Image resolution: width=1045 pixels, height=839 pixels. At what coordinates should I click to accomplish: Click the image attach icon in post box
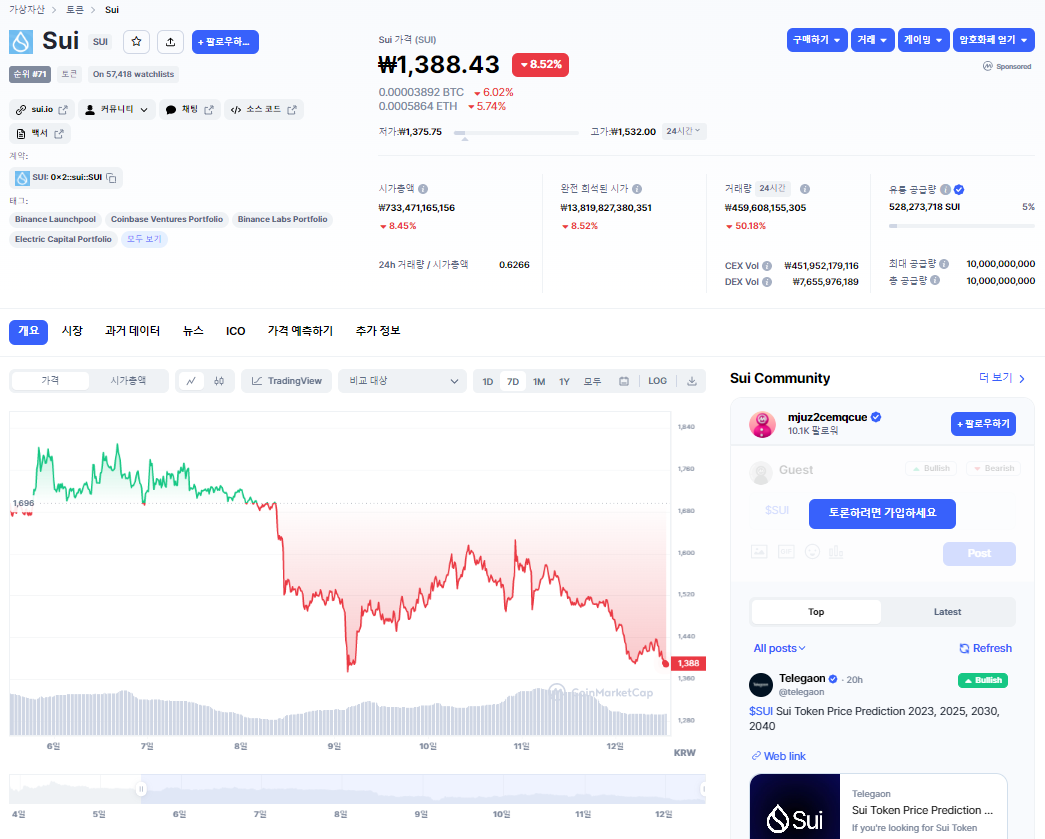tap(759, 552)
